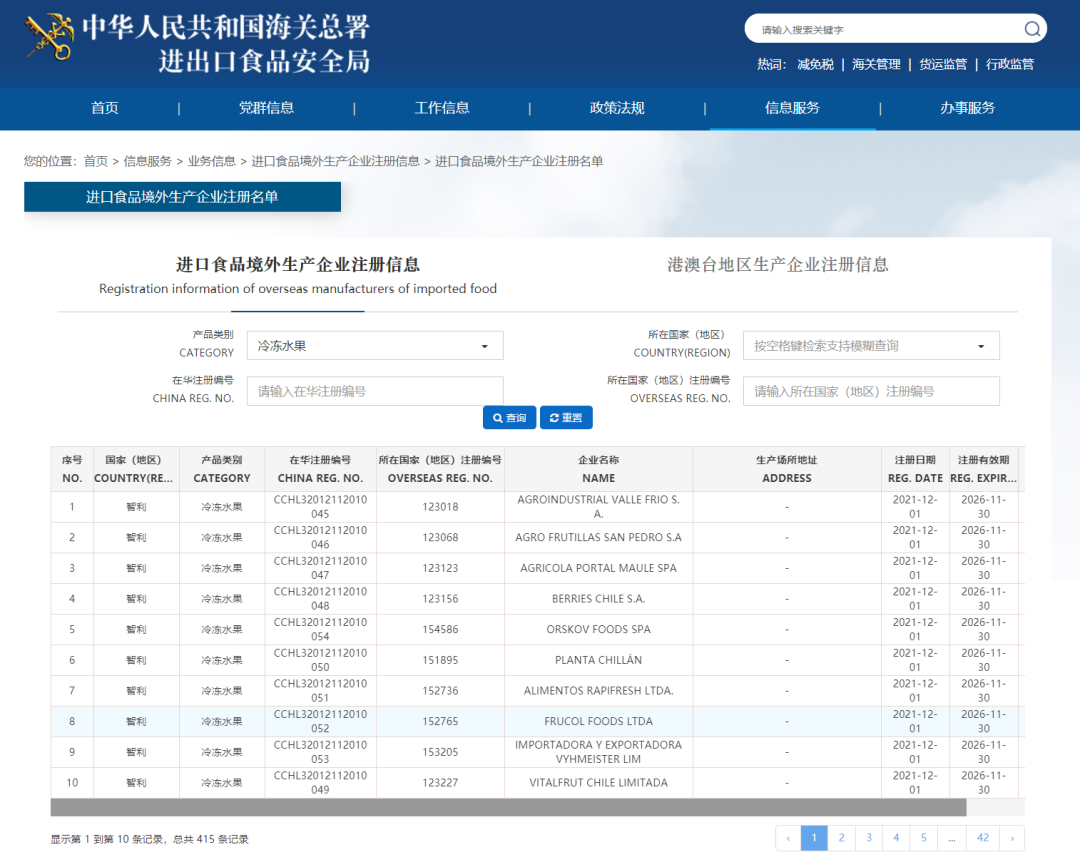The width and height of the screenshot is (1080, 857).
Task: Click the customs emblem logo at top left
Action: (x=48, y=36)
